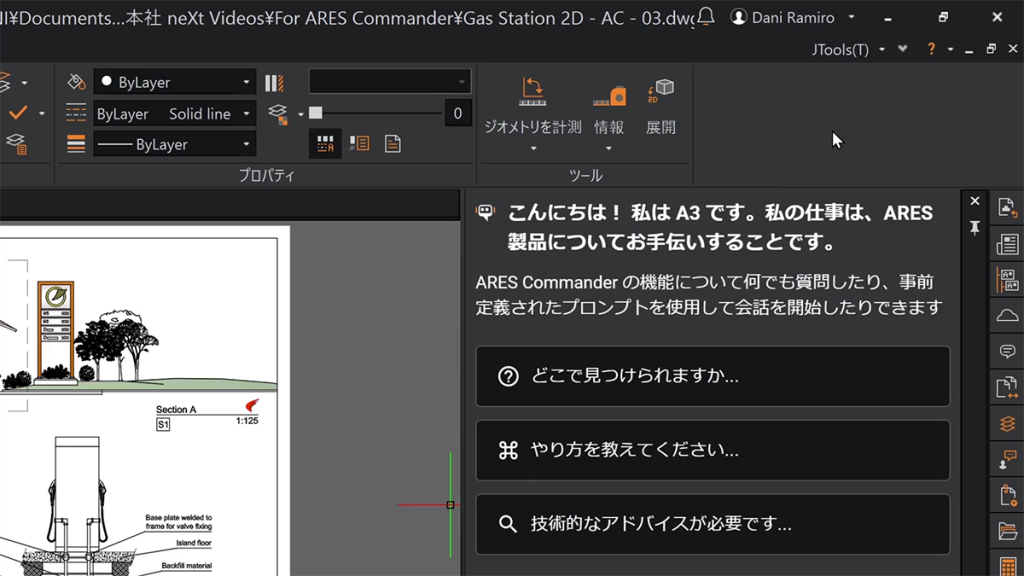The height and width of the screenshot is (576, 1024).
Task: Click the やり方を教えてください prompt button
Action: point(713,450)
